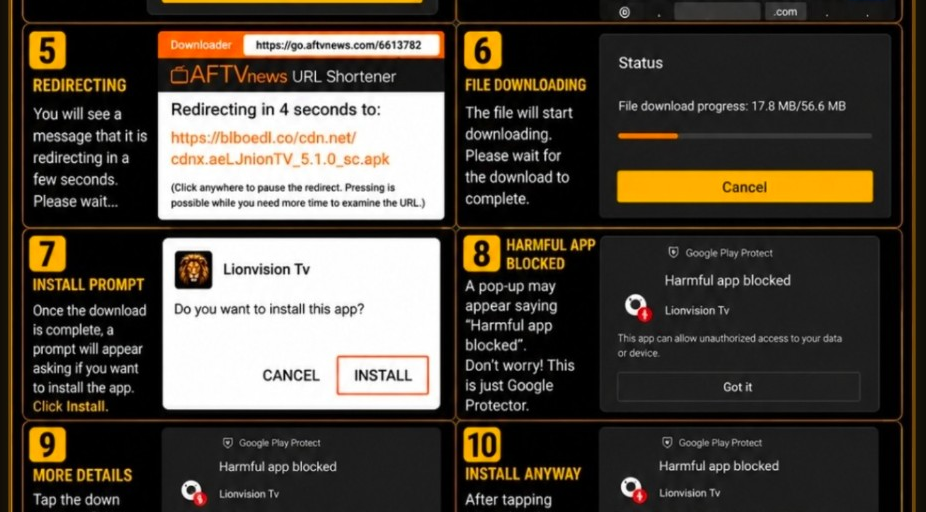Click 'Lionvision Tv' name in Install Anyway panel
The image size is (926, 512).
click(x=690, y=493)
